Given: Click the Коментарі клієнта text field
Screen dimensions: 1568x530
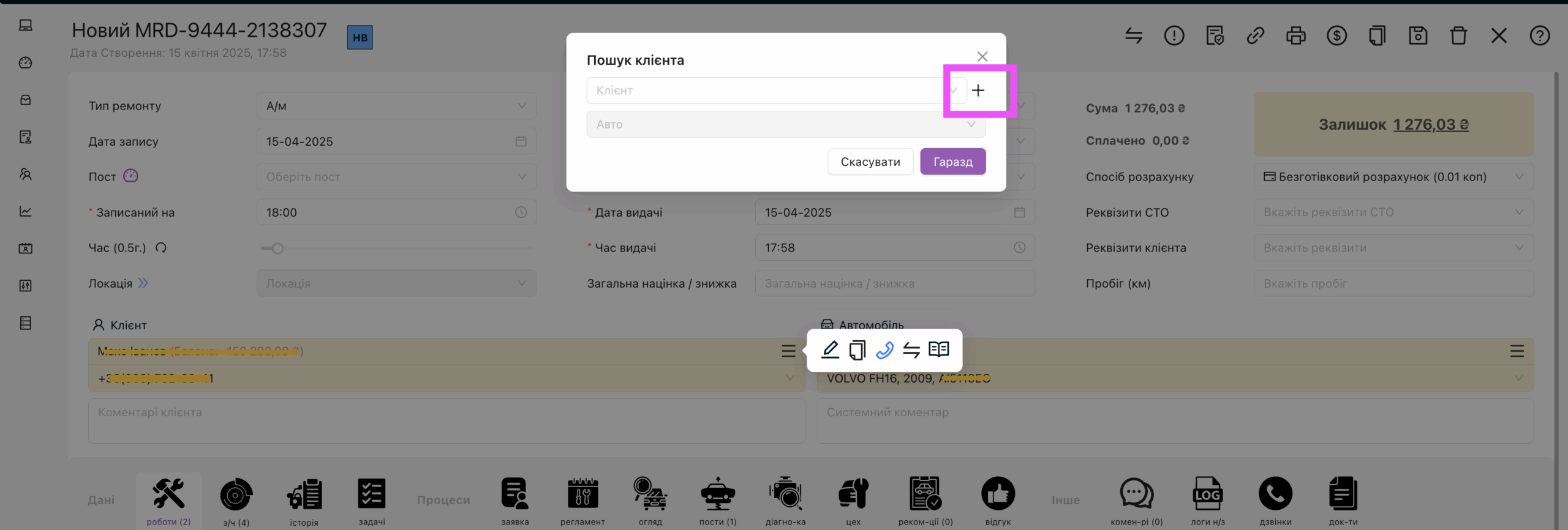Looking at the screenshot, I should click(x=446, y=421).
